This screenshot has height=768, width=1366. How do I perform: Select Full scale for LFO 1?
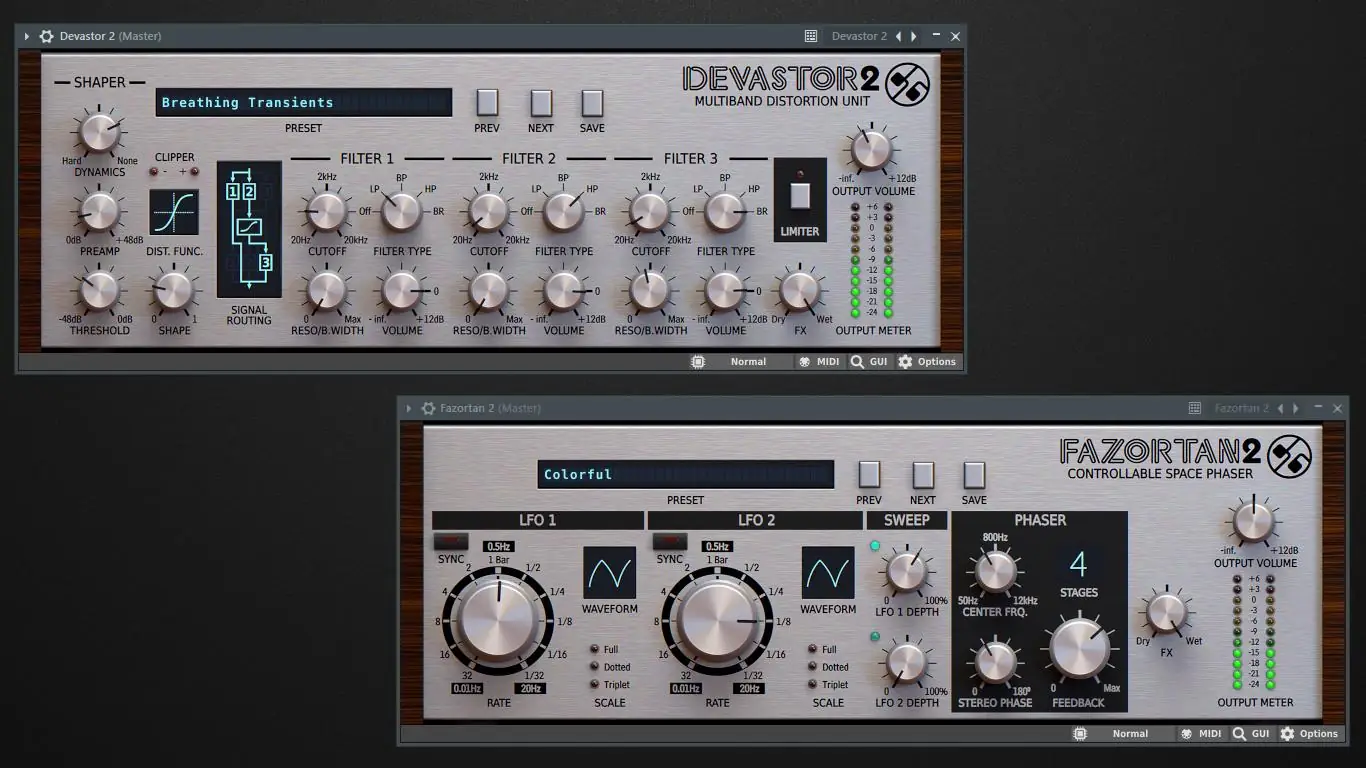click(595, 649)
